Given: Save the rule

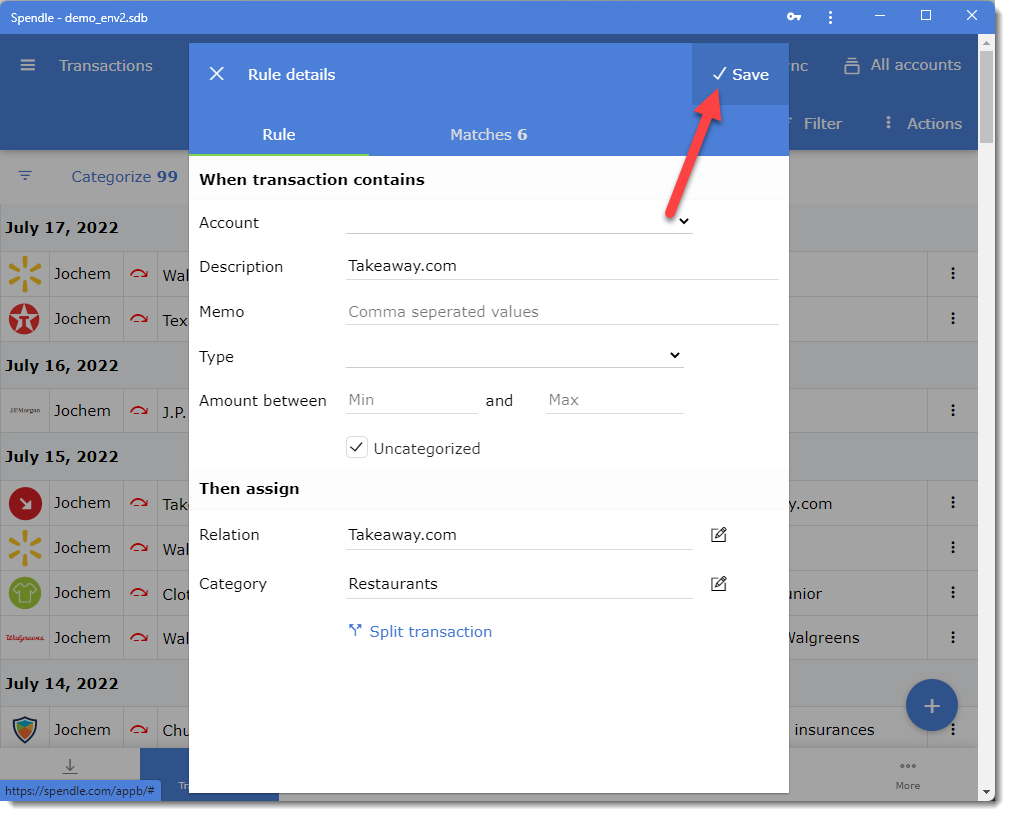Looking at the screenshot, I should pos(740,74).
